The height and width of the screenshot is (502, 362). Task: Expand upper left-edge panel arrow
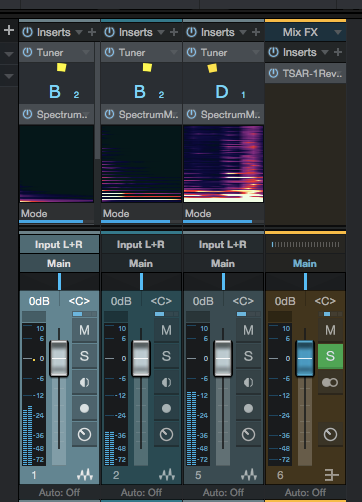click(x=9, y=54)
